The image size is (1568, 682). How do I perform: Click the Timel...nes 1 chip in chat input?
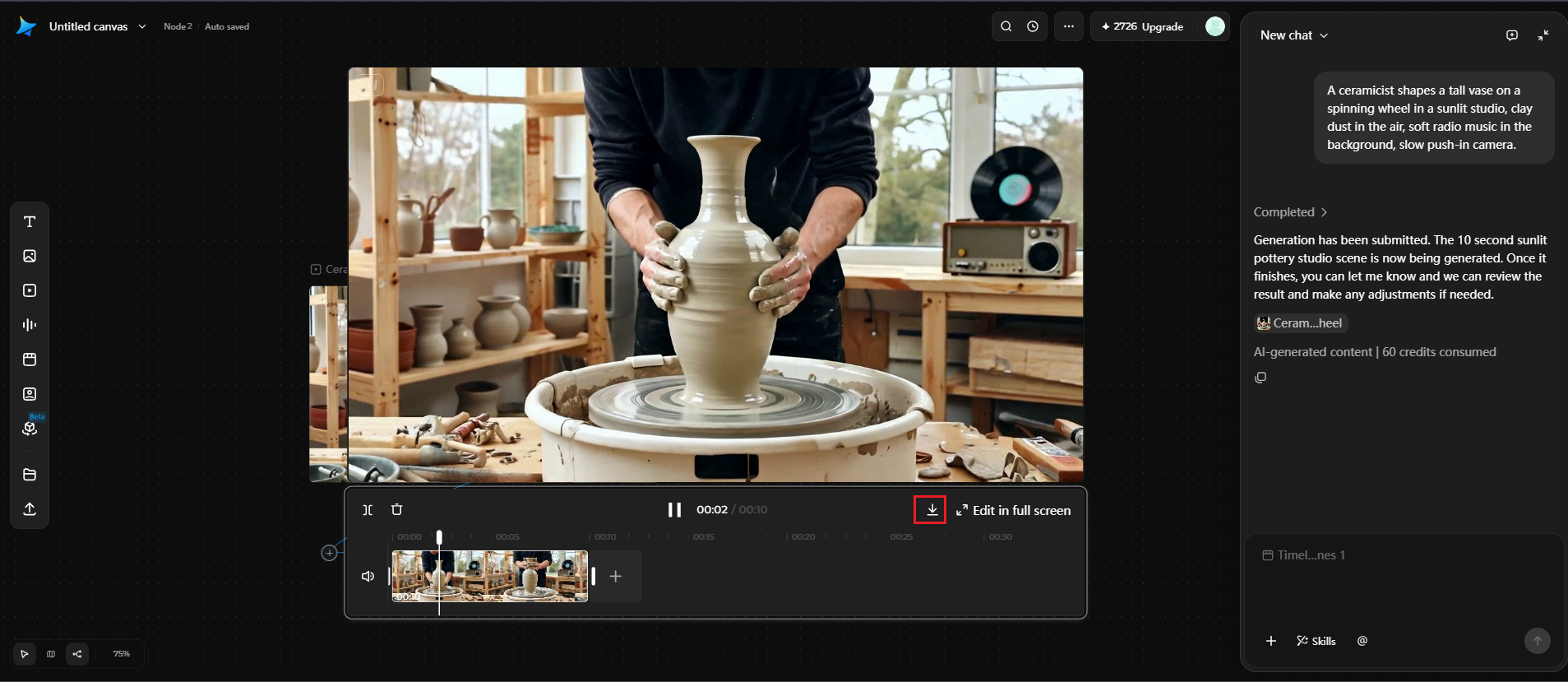1304,555
